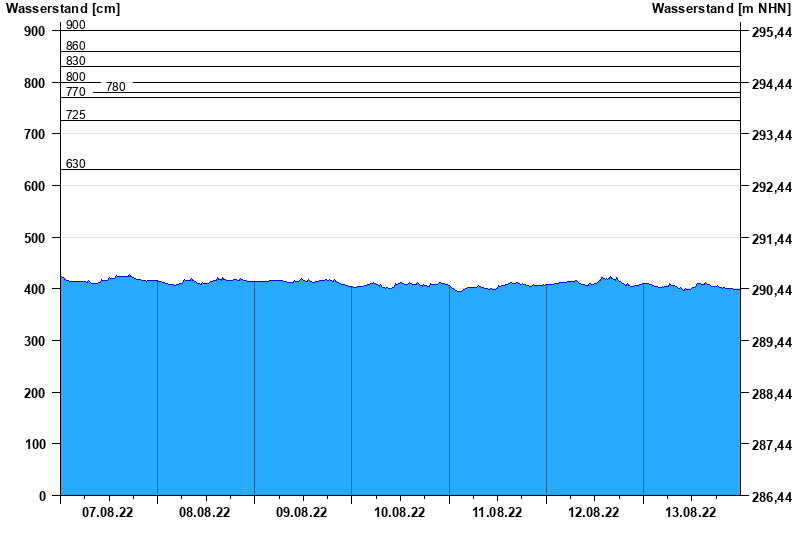Select the 12.08.22 date label
This screenshot has height=550, width=800.
[x=594, y=513]
